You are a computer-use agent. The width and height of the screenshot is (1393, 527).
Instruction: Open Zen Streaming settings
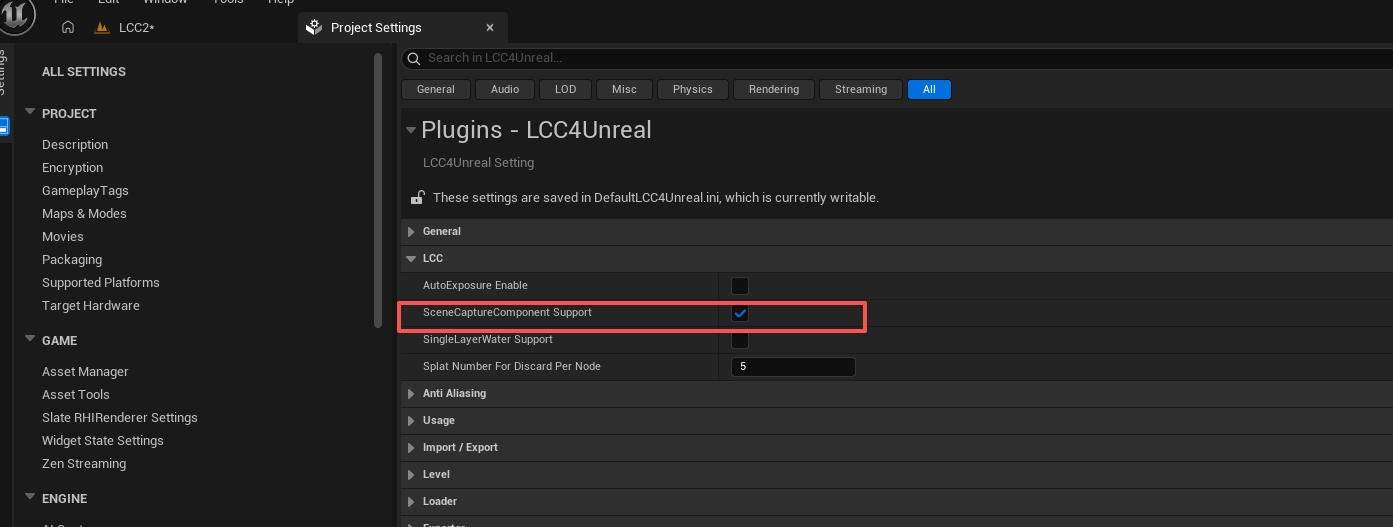pyautogui.click(x=84, y=464)
